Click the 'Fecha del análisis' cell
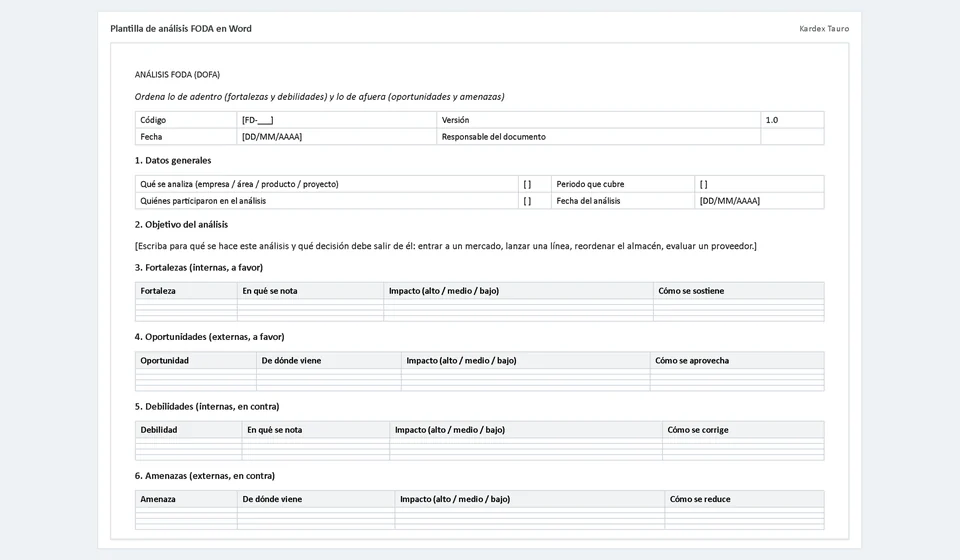960x560 pixels. 623,201
